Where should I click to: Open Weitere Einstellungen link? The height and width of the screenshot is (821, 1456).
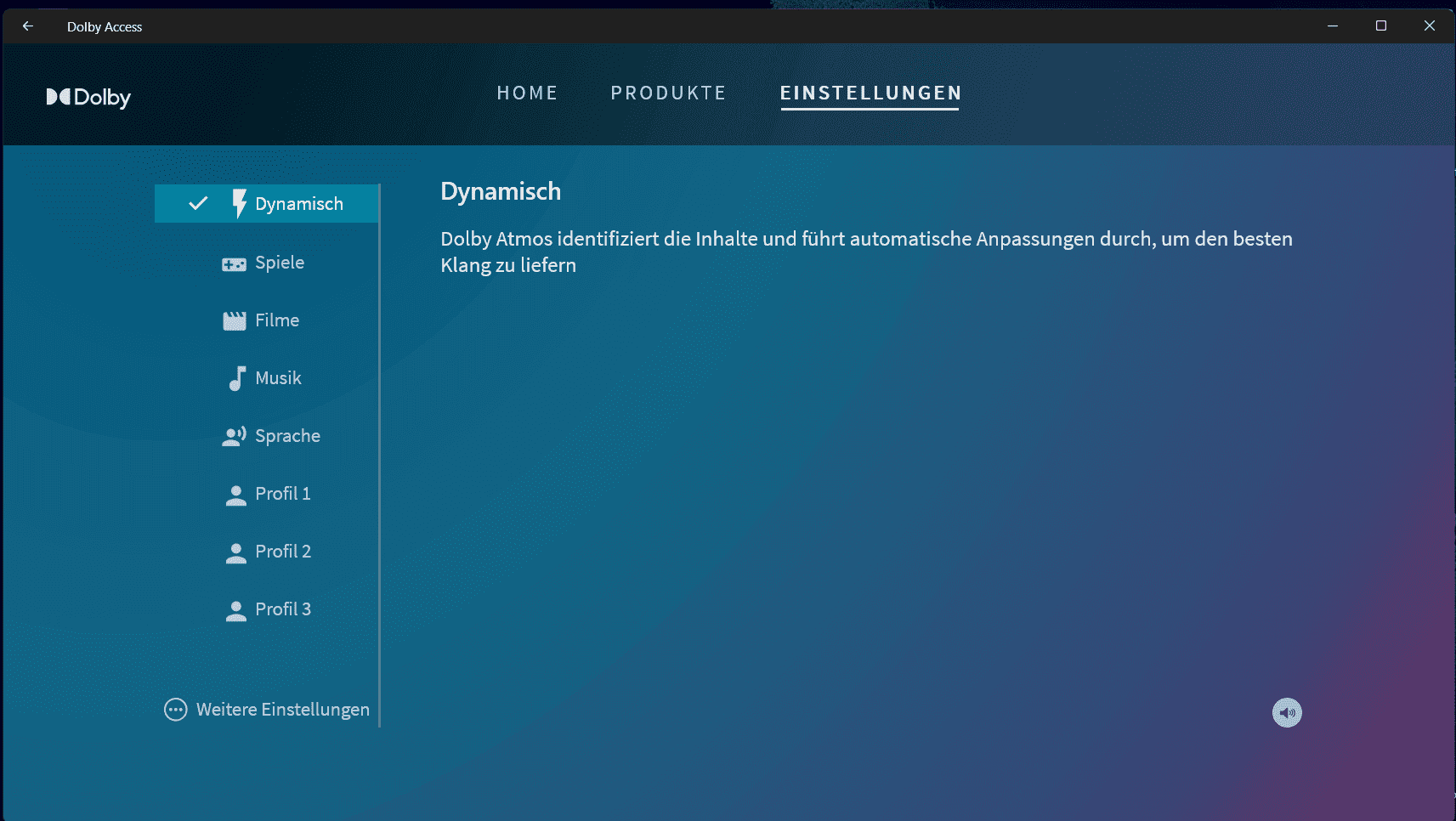pyautogui.click(x=282, y=710)
